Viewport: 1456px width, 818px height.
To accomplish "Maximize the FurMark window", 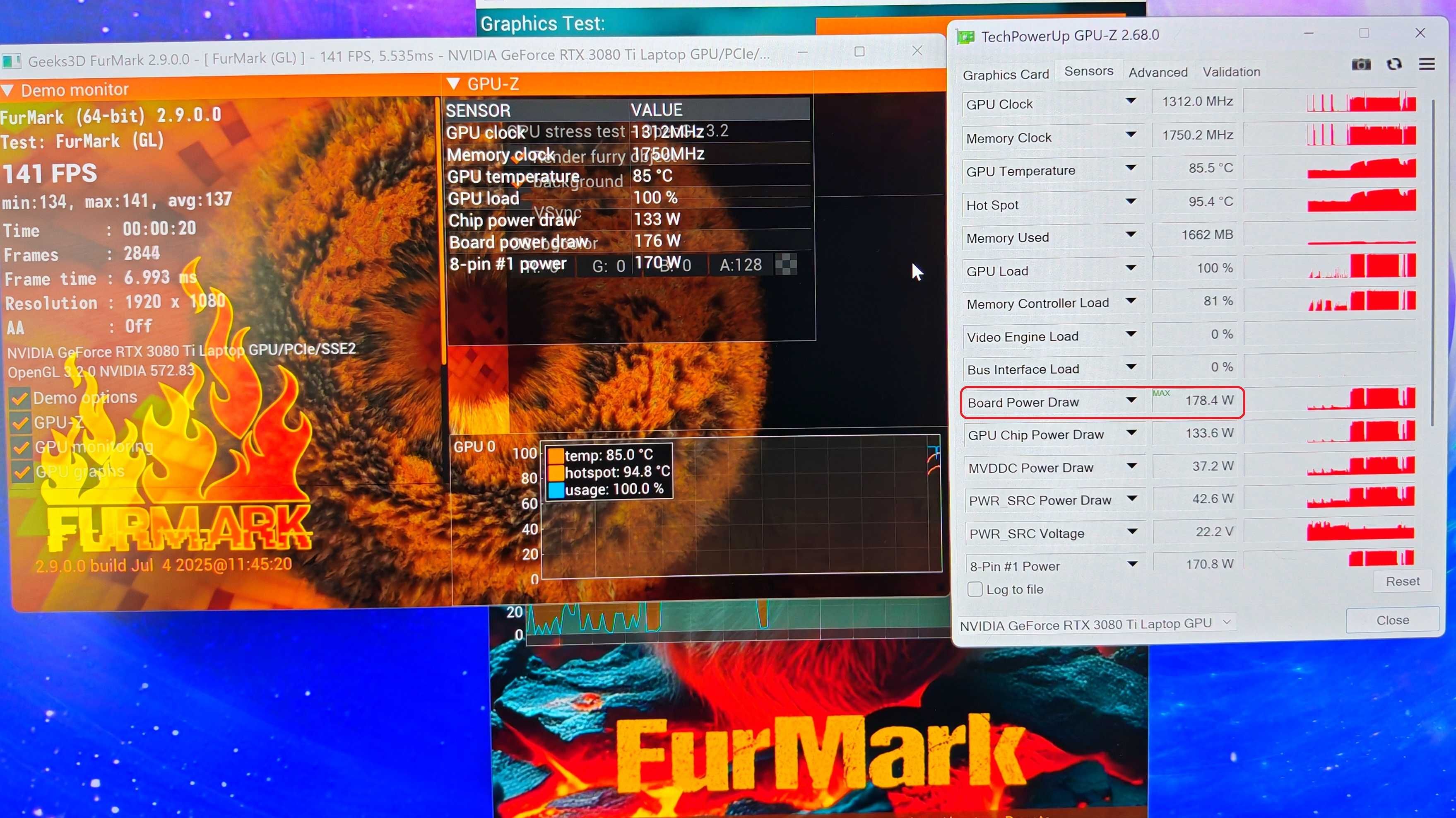I will coord(859,51).
